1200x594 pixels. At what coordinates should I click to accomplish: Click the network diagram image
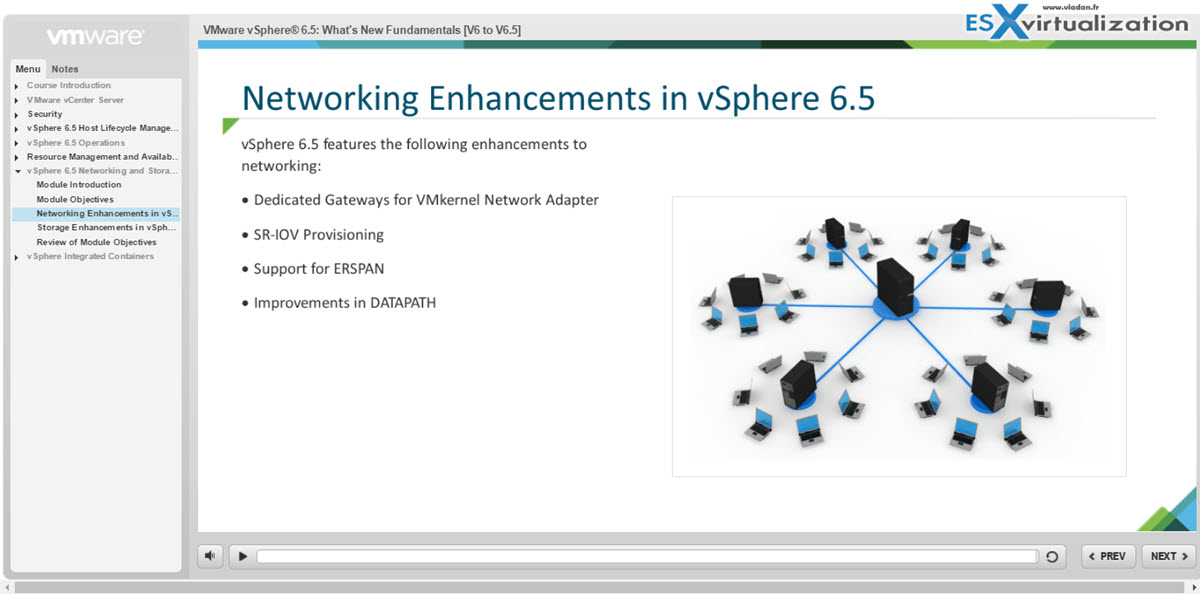click(x=899, y=336)
